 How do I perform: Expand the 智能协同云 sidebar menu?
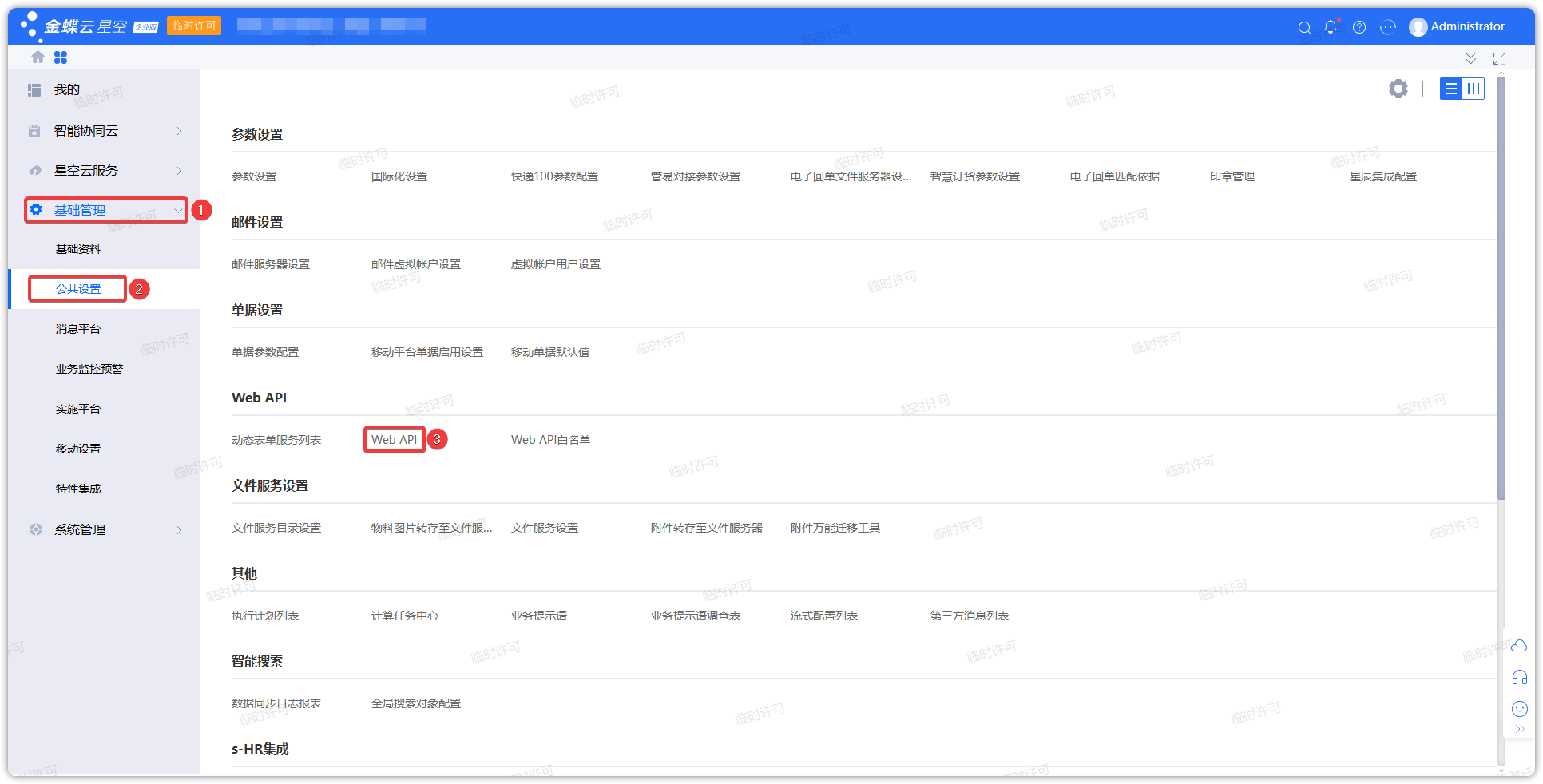(104, 131)
